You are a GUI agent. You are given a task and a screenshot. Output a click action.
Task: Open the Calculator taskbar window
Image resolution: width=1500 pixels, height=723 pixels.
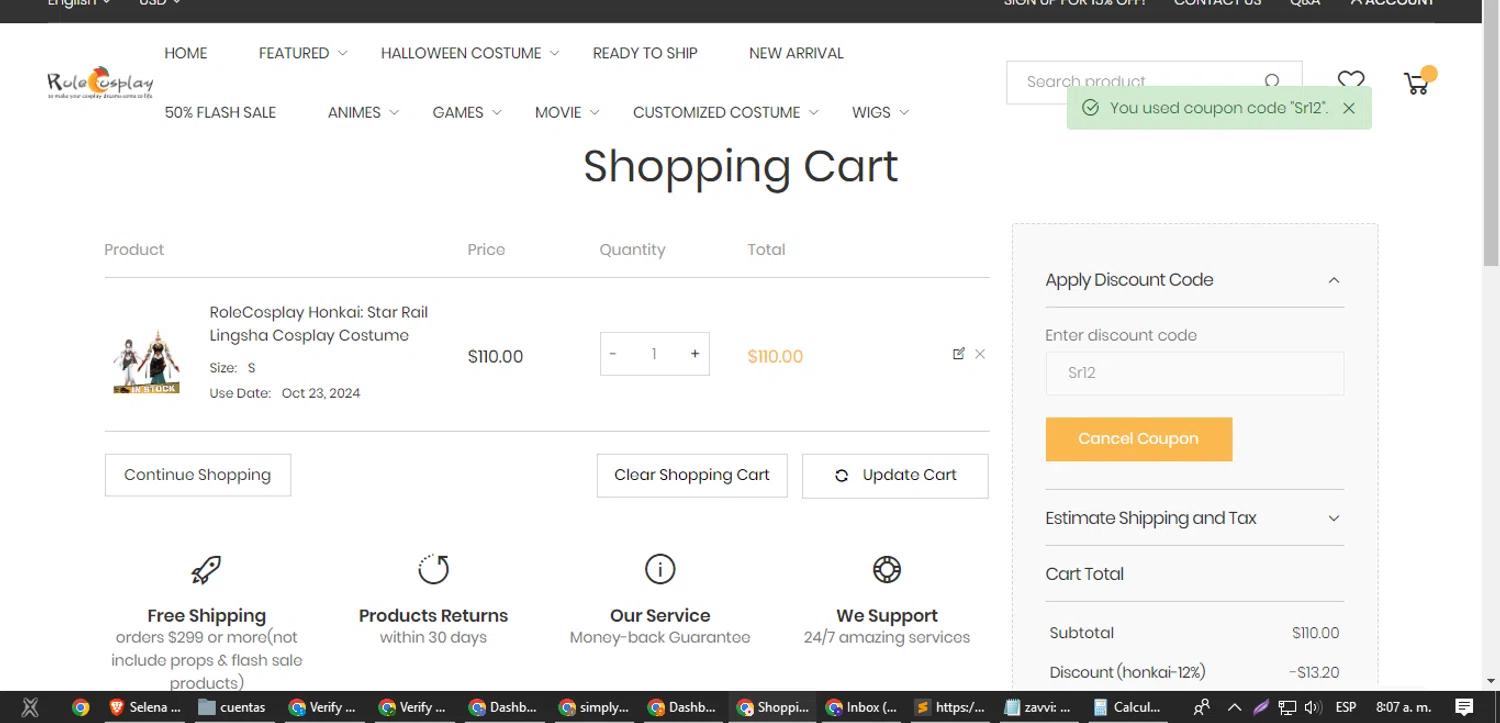pos(1128,707)
